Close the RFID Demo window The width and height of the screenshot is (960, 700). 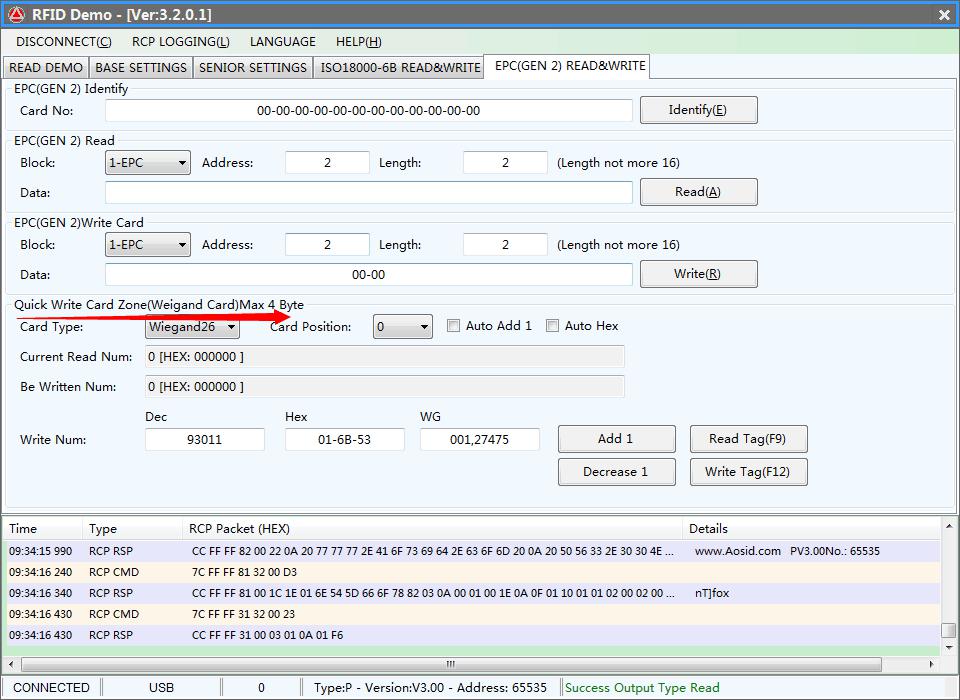coord(944,15)
